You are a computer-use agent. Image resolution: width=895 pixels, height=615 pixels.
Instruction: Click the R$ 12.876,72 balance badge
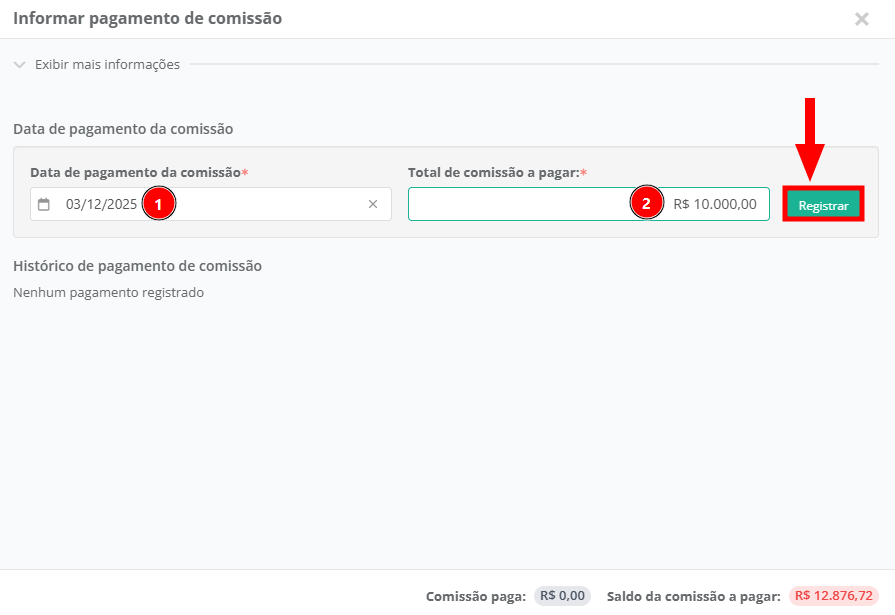click(834, 596)
